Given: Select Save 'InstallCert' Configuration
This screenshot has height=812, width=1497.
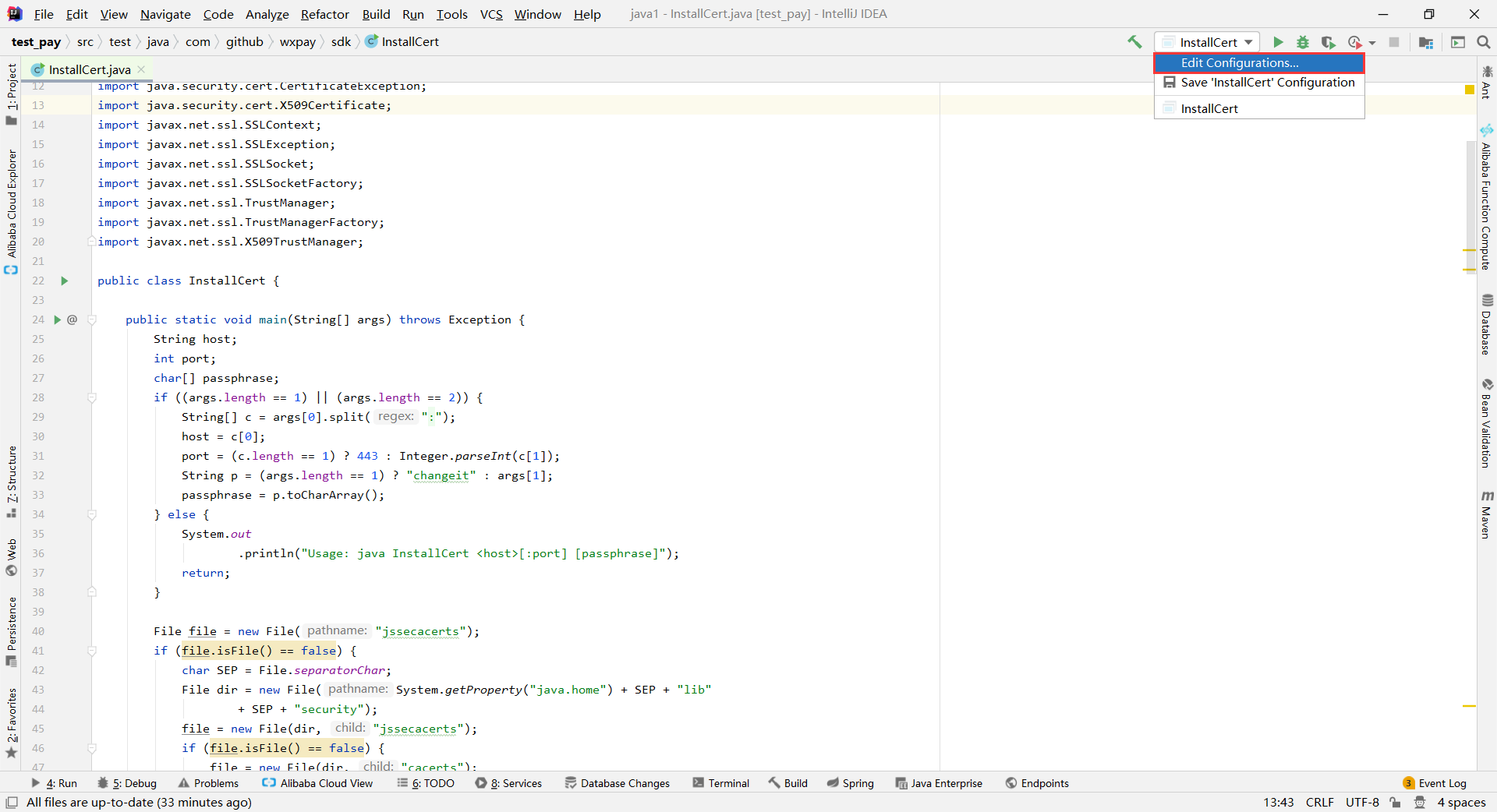Looking at the screenshot, I should (1259, 82).
